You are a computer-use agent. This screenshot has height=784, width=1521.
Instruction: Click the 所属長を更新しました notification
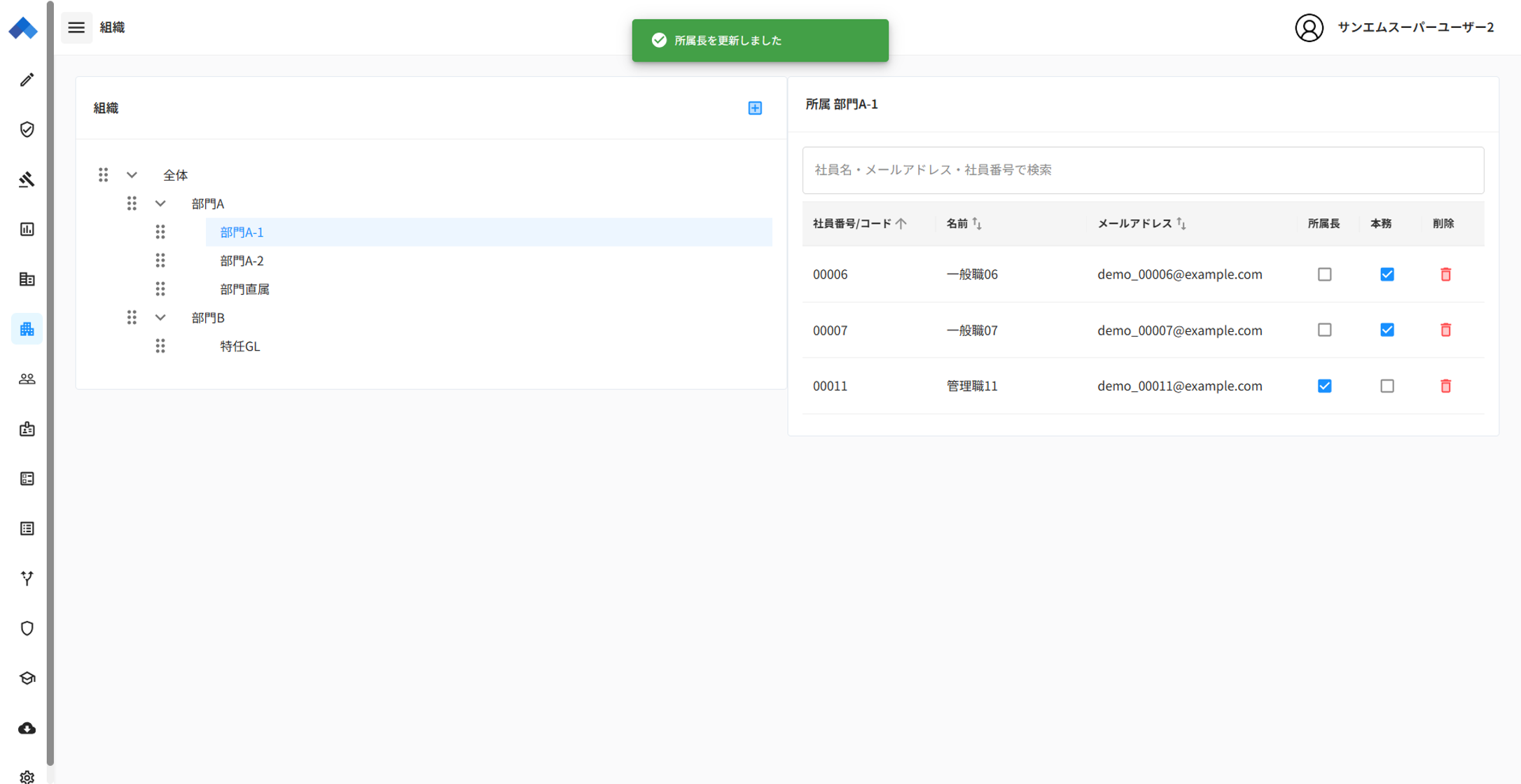(x=760, y=41)
